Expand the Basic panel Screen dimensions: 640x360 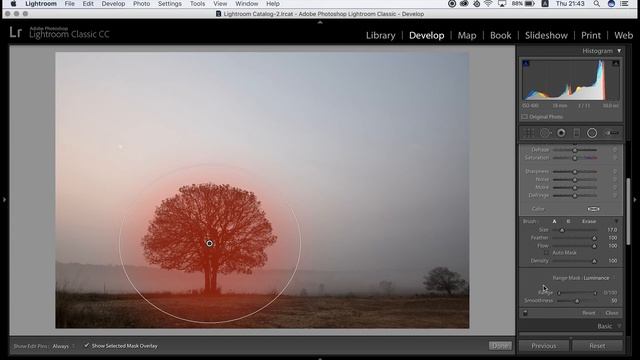619,326
